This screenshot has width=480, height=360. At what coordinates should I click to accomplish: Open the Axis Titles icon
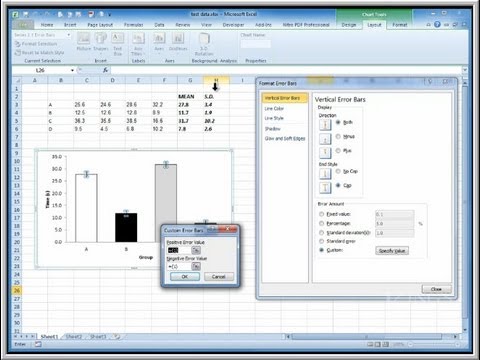pos(138,39)
